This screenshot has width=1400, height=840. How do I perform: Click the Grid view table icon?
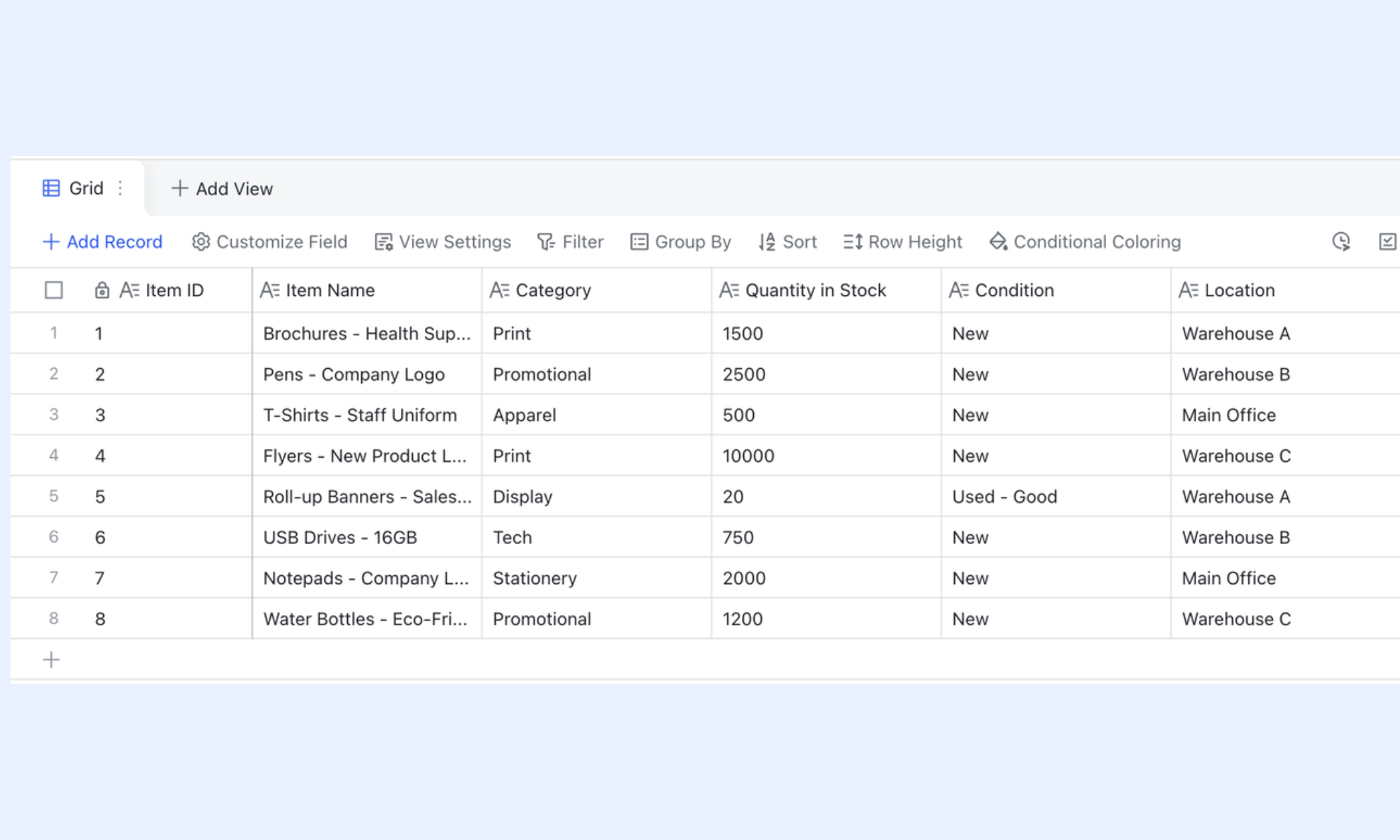pos(51,188)
